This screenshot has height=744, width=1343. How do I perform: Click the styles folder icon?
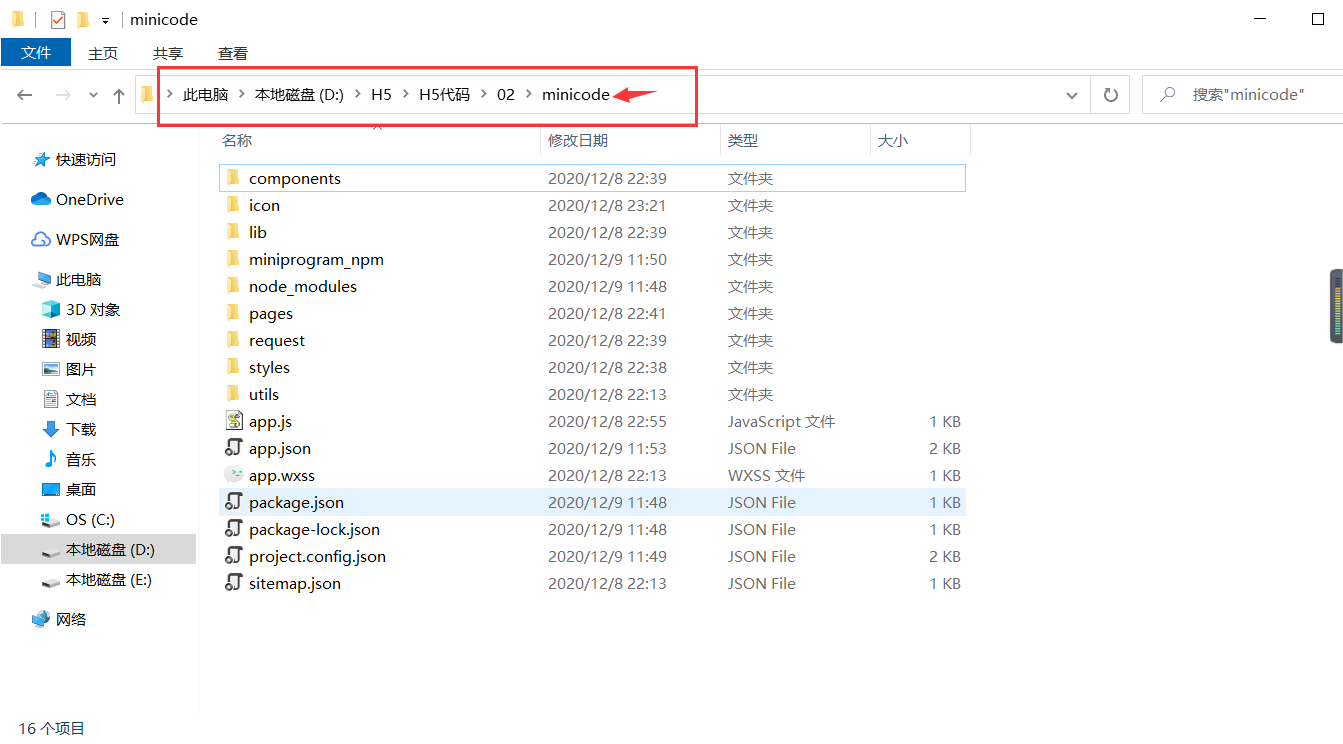(x=234, y=367)
